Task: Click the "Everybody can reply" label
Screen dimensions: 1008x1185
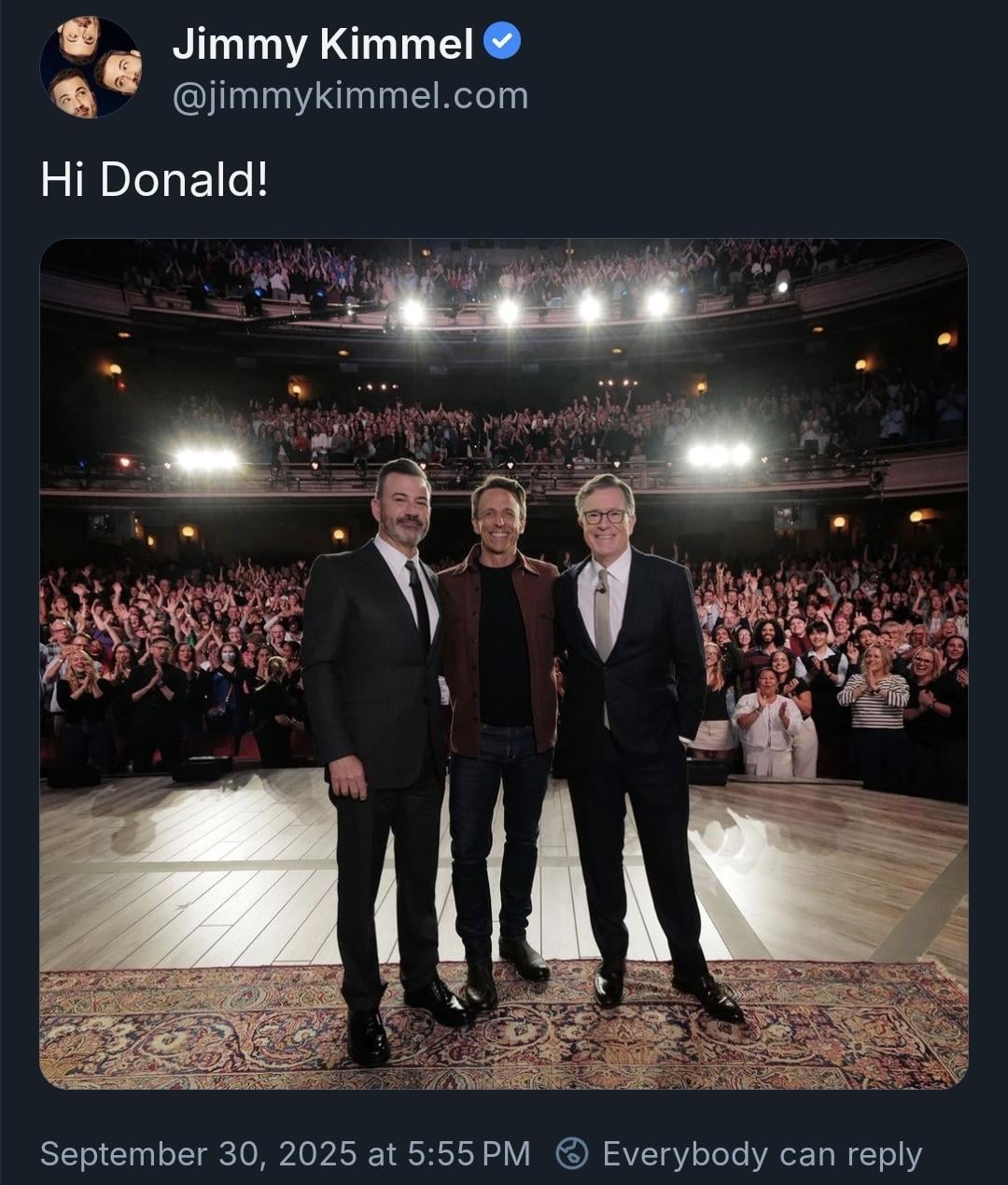Action: coord(762,1154)
